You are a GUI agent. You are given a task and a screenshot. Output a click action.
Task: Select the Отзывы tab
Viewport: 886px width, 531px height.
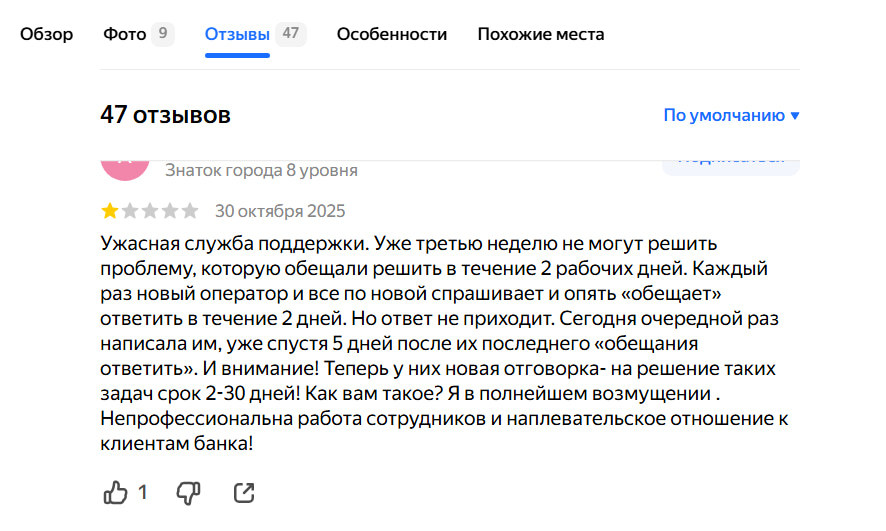[237, 34]
